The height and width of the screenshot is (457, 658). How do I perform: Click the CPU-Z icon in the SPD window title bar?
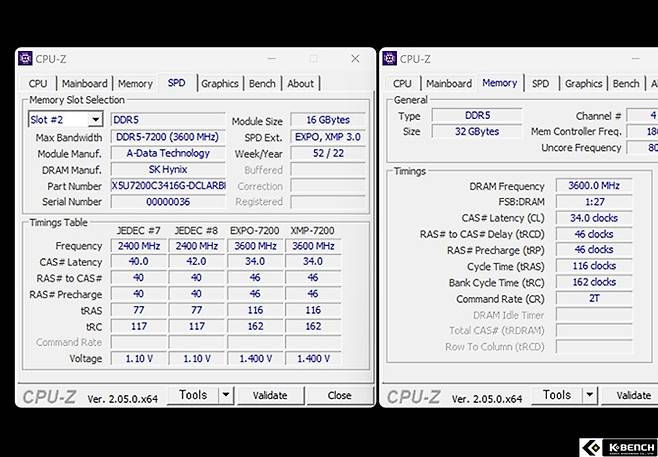27,58
